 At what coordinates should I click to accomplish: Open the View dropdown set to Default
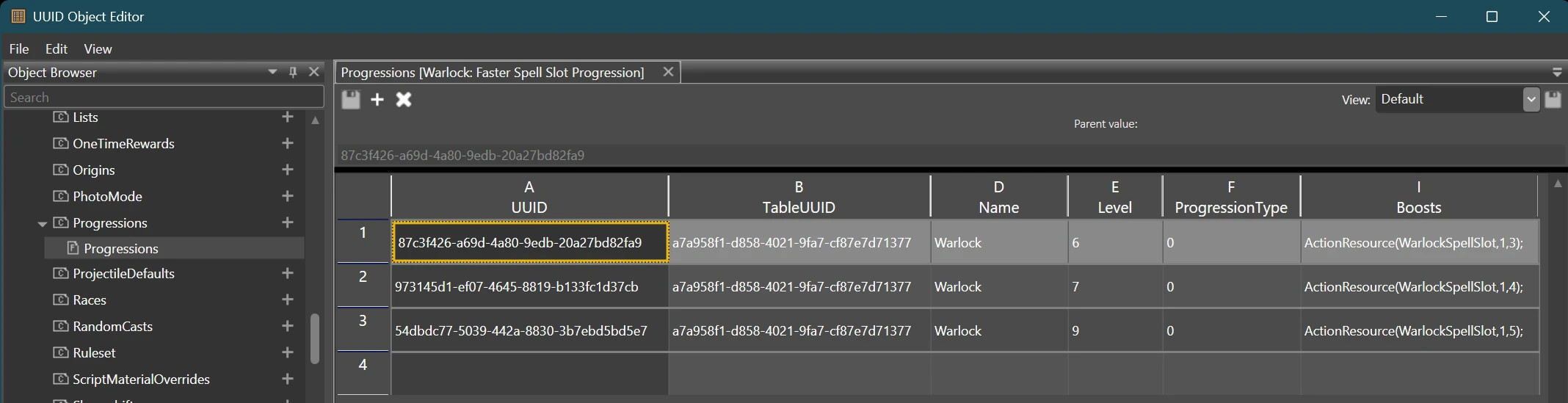(1531, 99)
